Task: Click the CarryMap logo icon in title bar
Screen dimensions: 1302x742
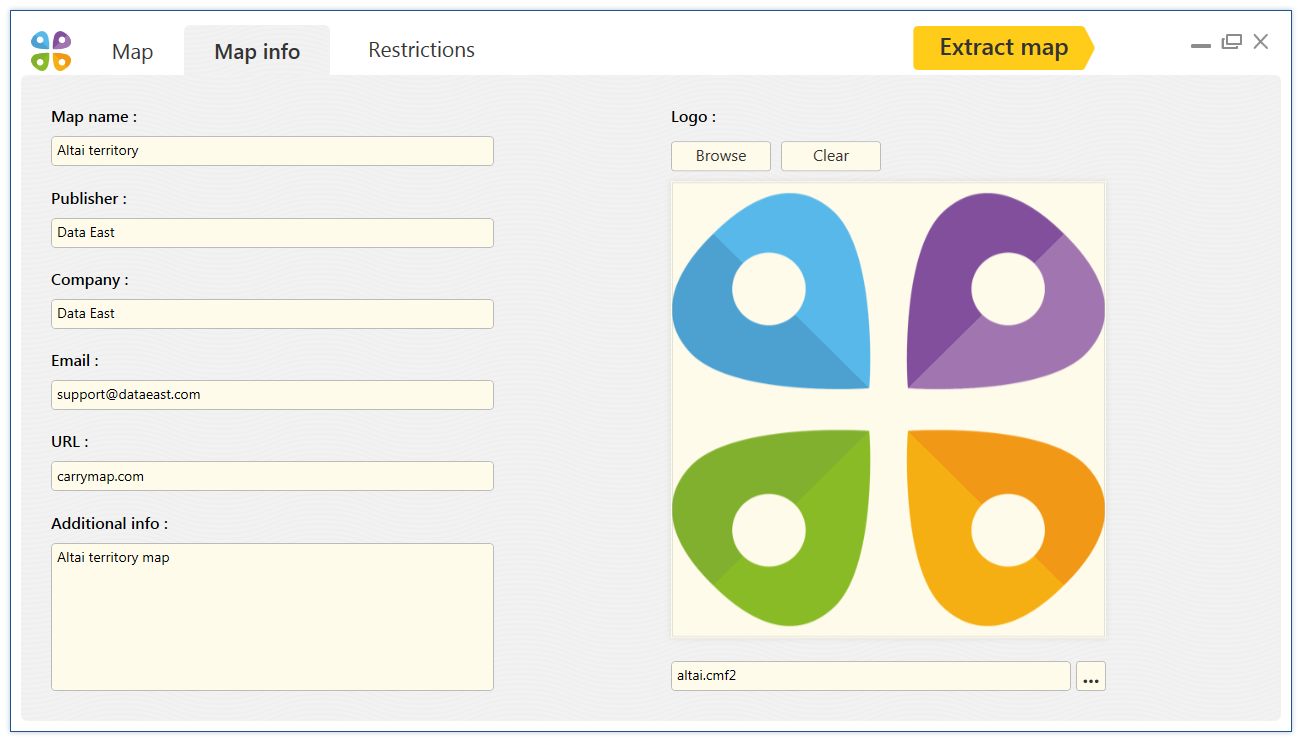Action: (x=51, y=51)
